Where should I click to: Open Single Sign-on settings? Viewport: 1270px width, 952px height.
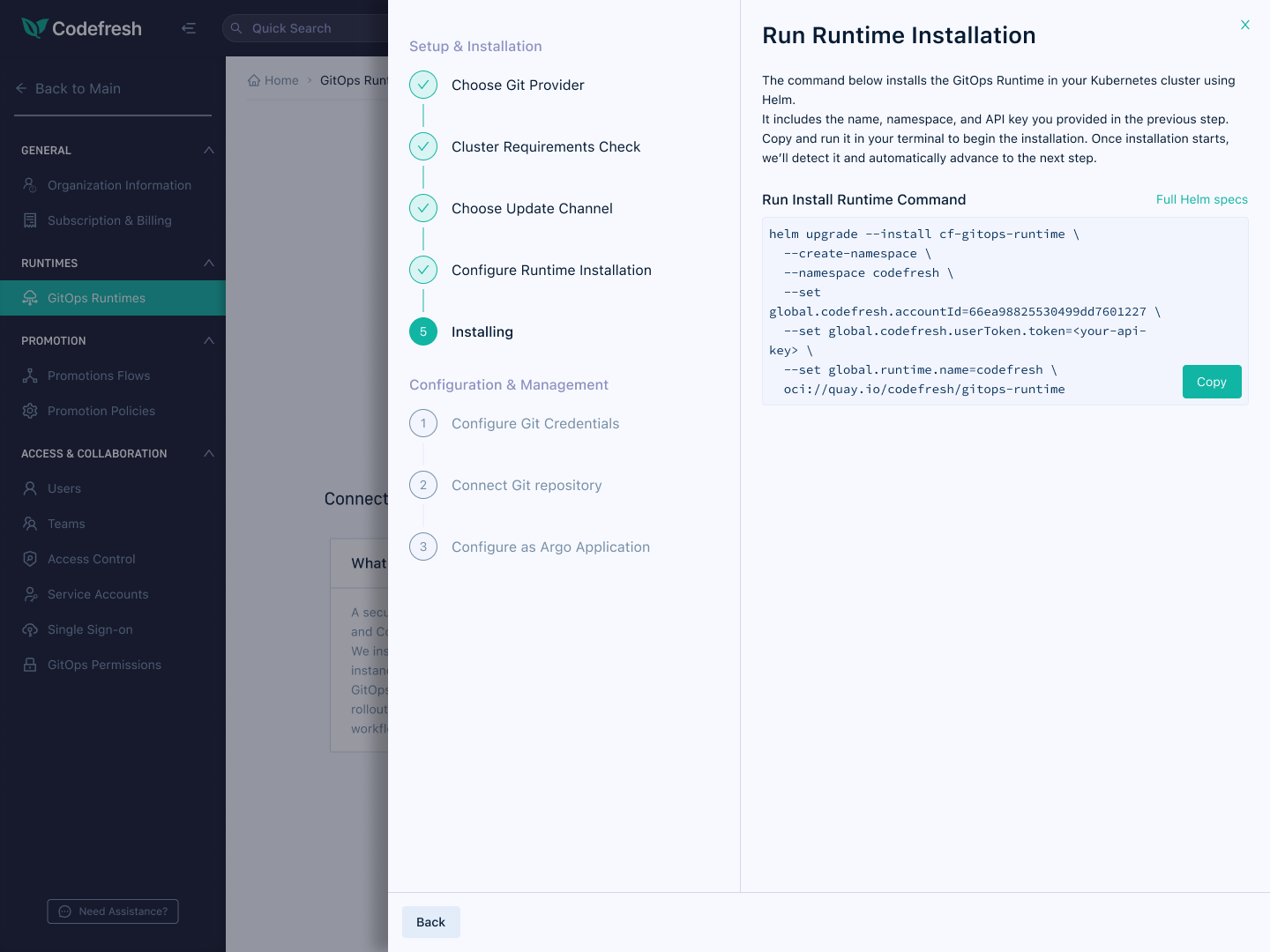pyautogui.click(x=113, y=629)
